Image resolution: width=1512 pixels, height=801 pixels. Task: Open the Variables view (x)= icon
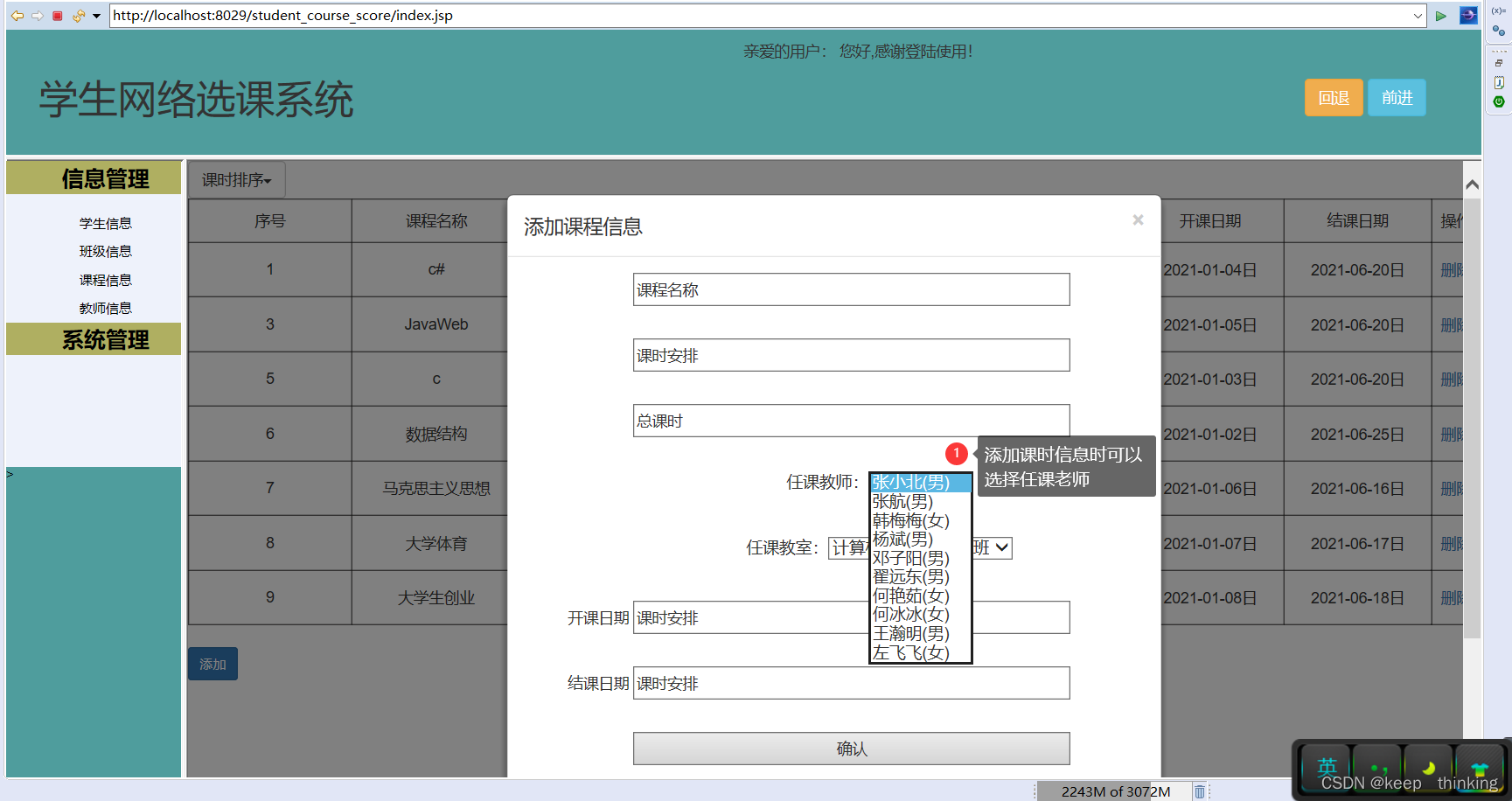pyautogui.click(x=1499, y=10)
